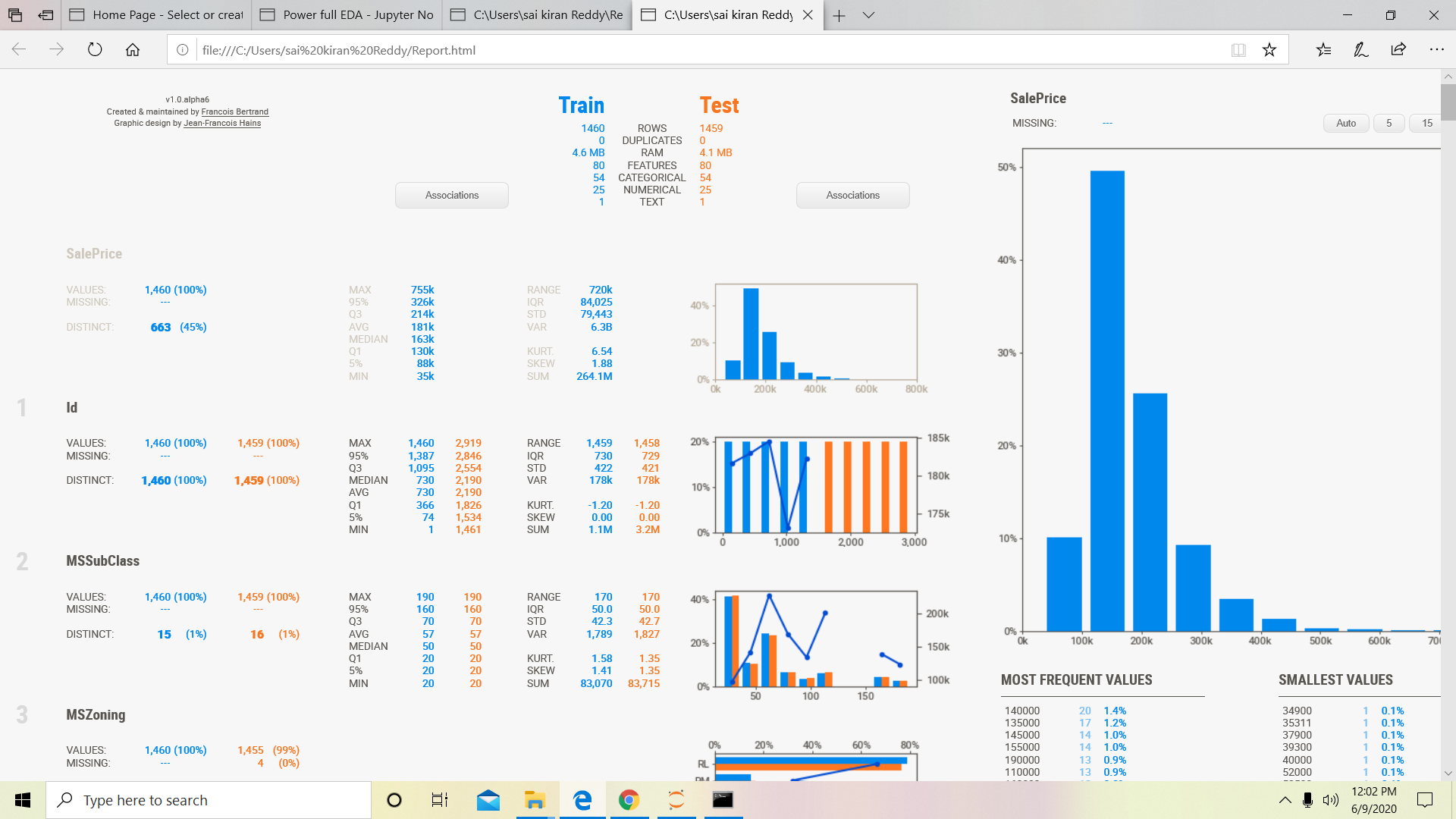Share this page using the share icon
The height and width of the screenshot is (819, 1456).
1396,49
